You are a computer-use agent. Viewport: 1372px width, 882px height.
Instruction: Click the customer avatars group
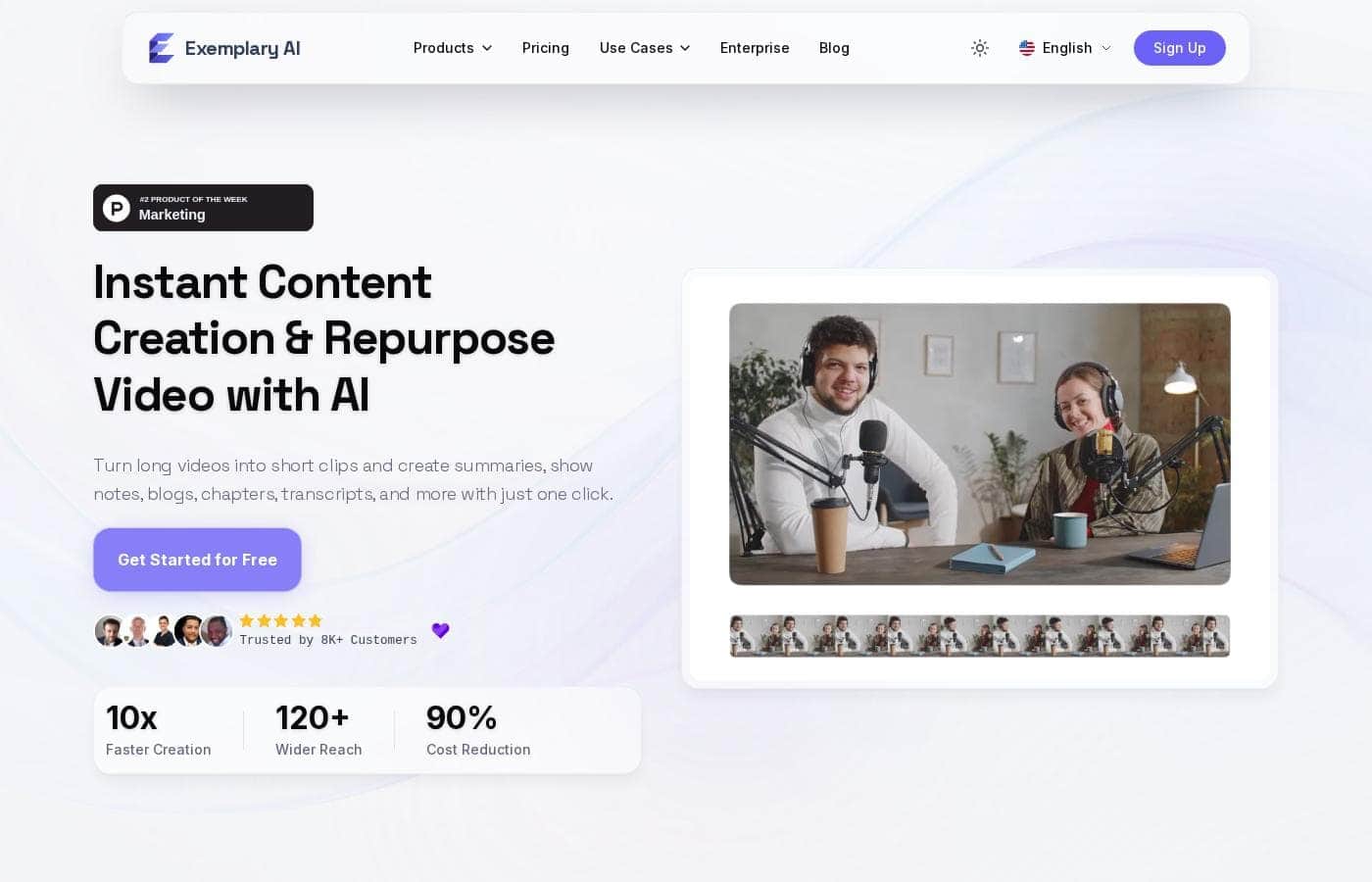click(164, 631)
